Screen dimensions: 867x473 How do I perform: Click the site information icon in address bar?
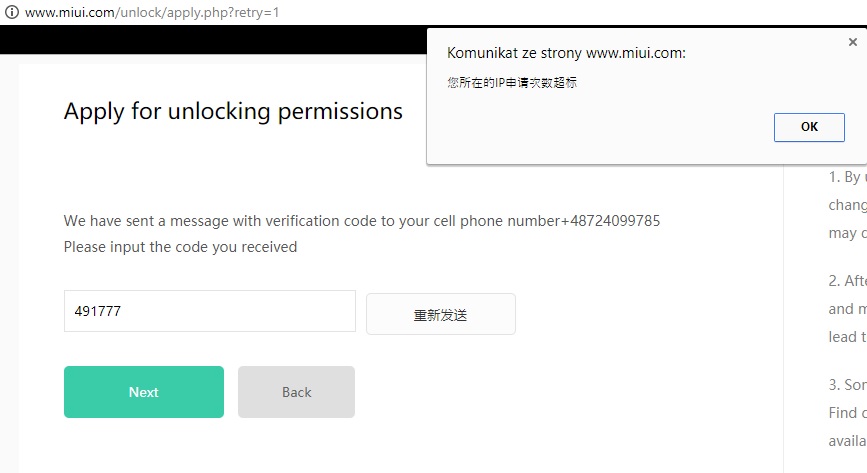tap(12, 13)
